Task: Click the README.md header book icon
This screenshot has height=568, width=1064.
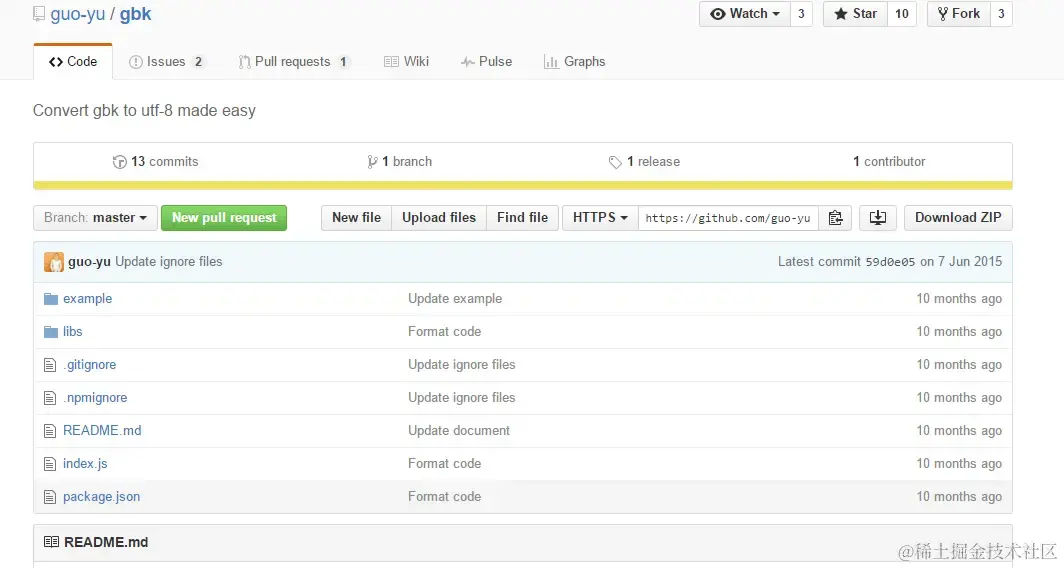Action: 51,542
